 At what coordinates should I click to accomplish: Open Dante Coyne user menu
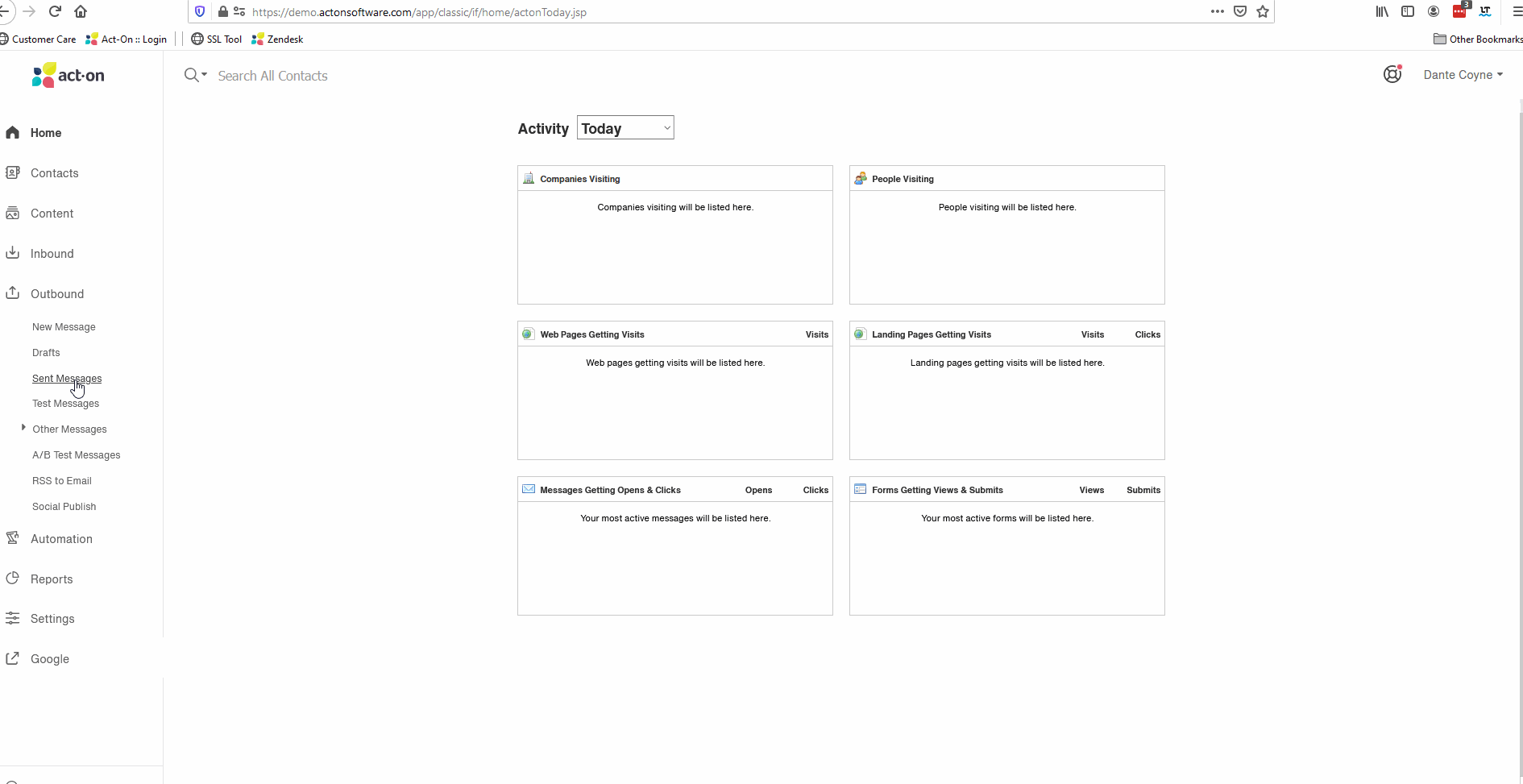coord(1463,74)
